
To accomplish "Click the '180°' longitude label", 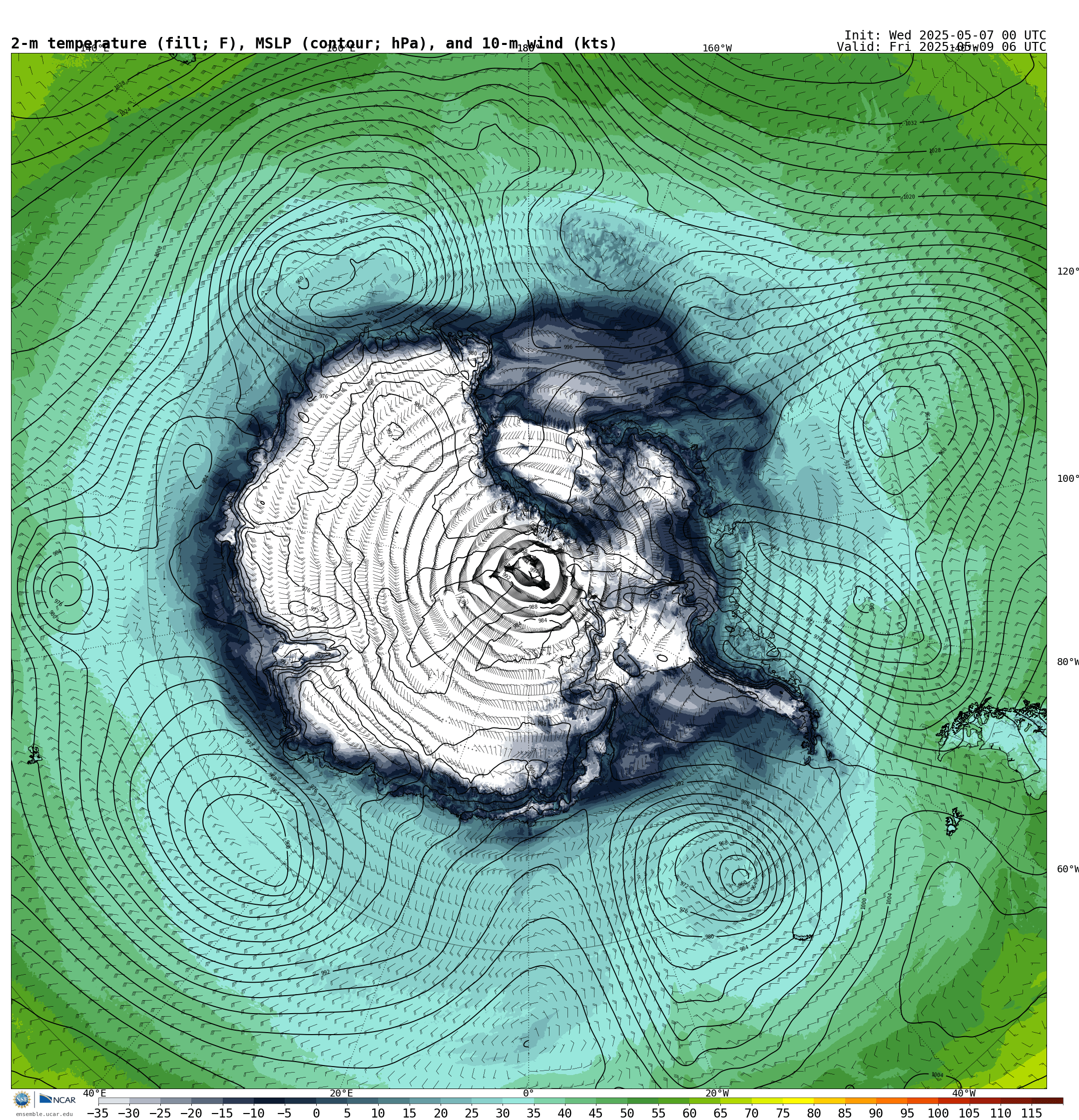I will tap(529, 48).
